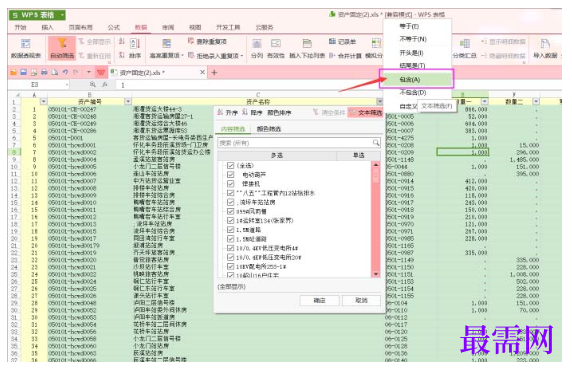Toggle the 0558风药柜 checkbox
This screenshot has height=371, width=572.
230,211
